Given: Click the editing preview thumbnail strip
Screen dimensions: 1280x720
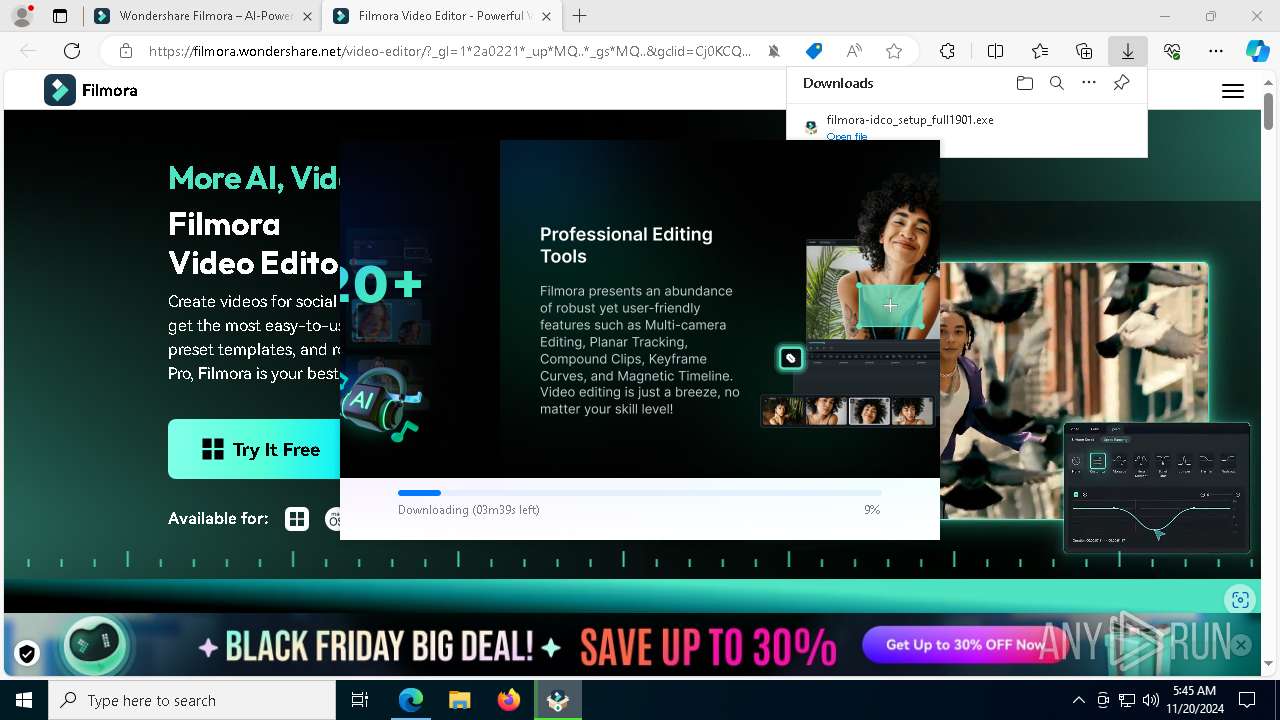Looking at the screenshot, I should [848, 411].
